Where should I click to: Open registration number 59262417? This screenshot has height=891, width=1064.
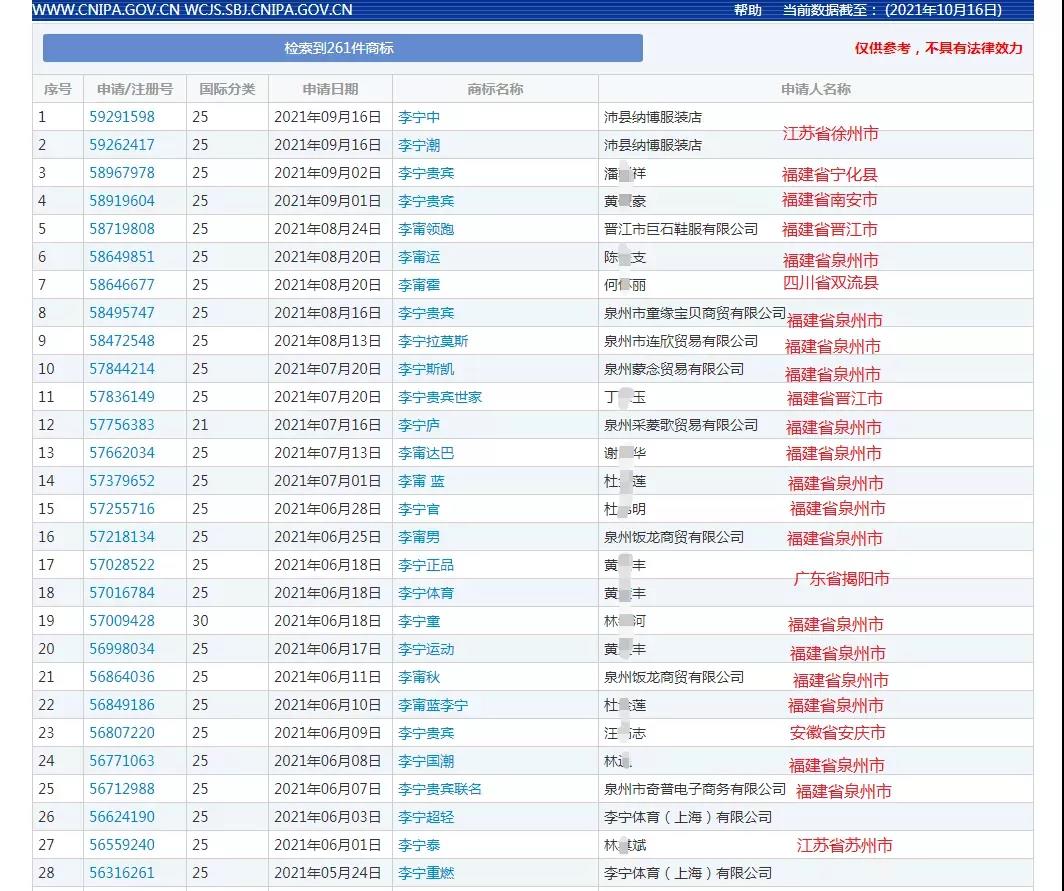point(122,145)
